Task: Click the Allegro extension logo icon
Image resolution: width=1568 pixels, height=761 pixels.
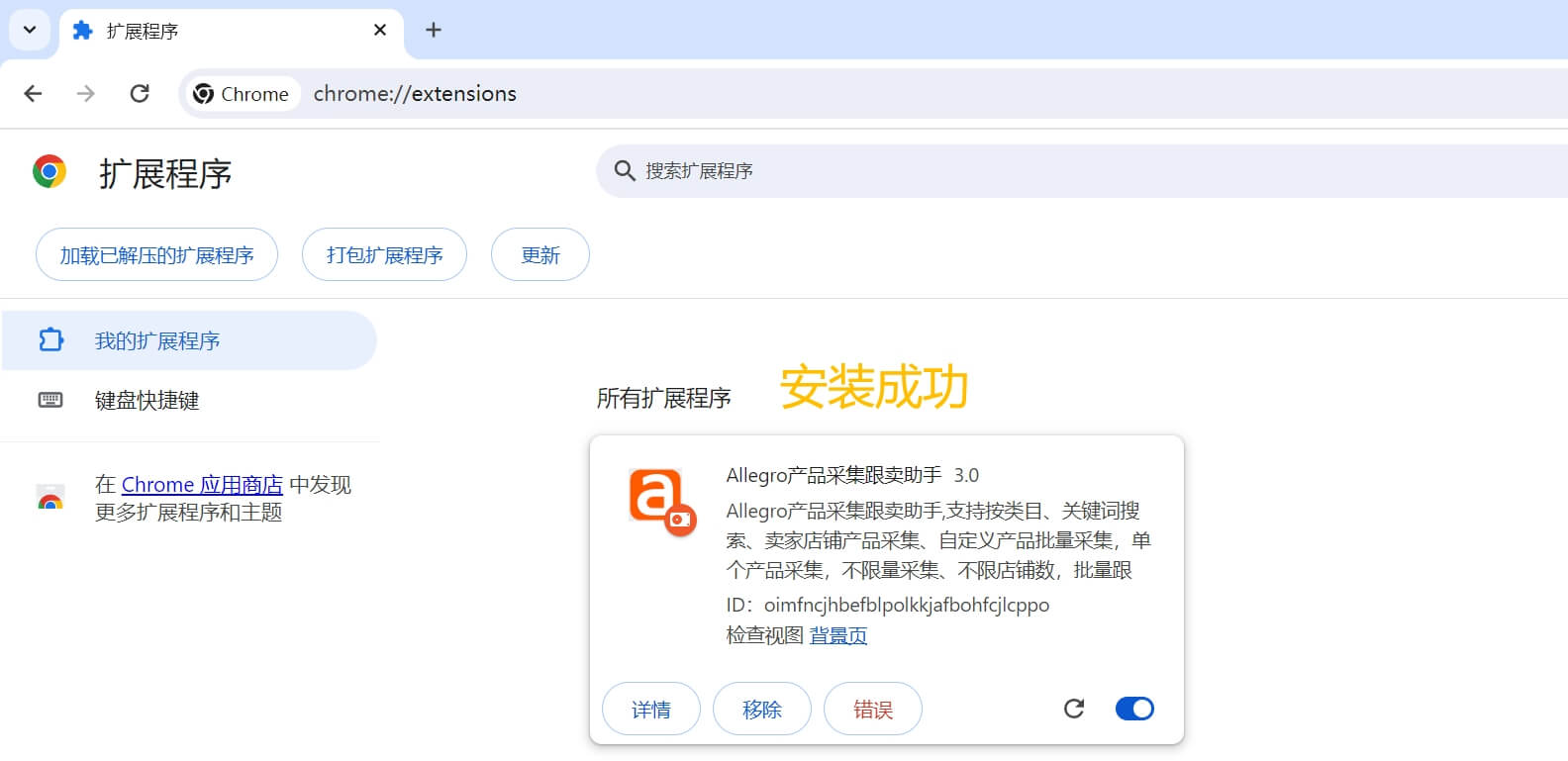Action: coord(662,502)
